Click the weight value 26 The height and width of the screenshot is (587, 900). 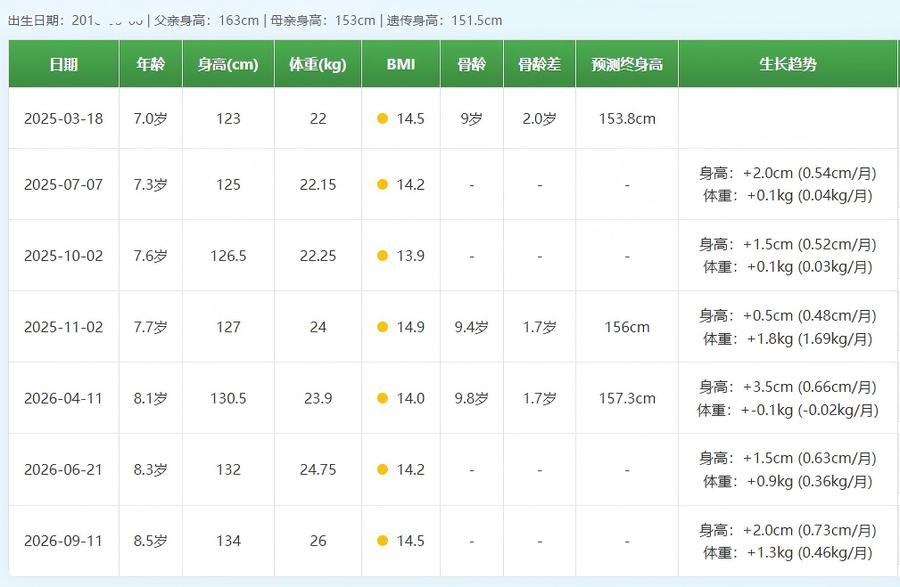(317, 541)
